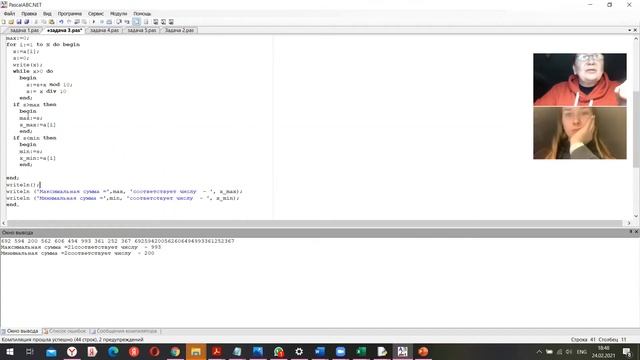
Task: Open Microsoft Edge on the taskbar
Action: tap(113, 351)
